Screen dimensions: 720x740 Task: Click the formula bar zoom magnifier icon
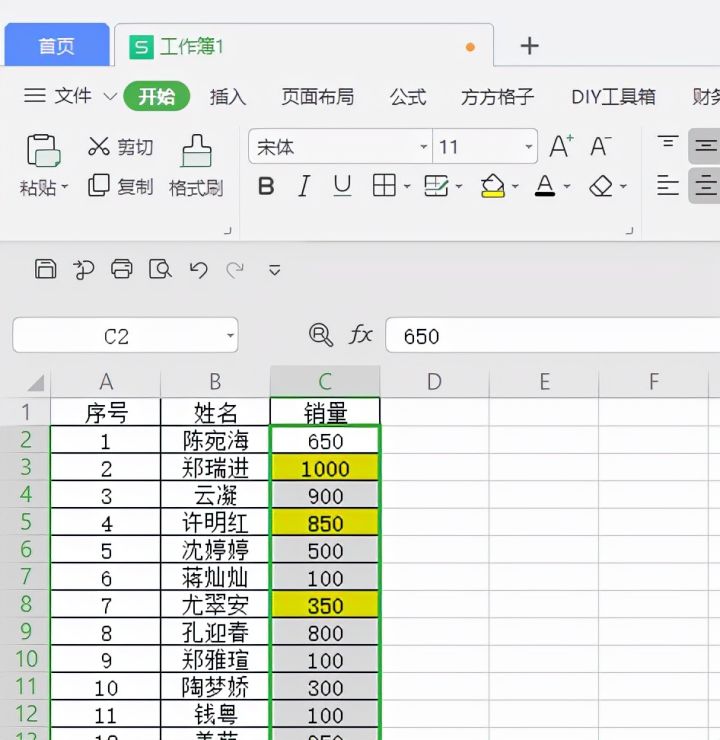click(x=321, y=335)
